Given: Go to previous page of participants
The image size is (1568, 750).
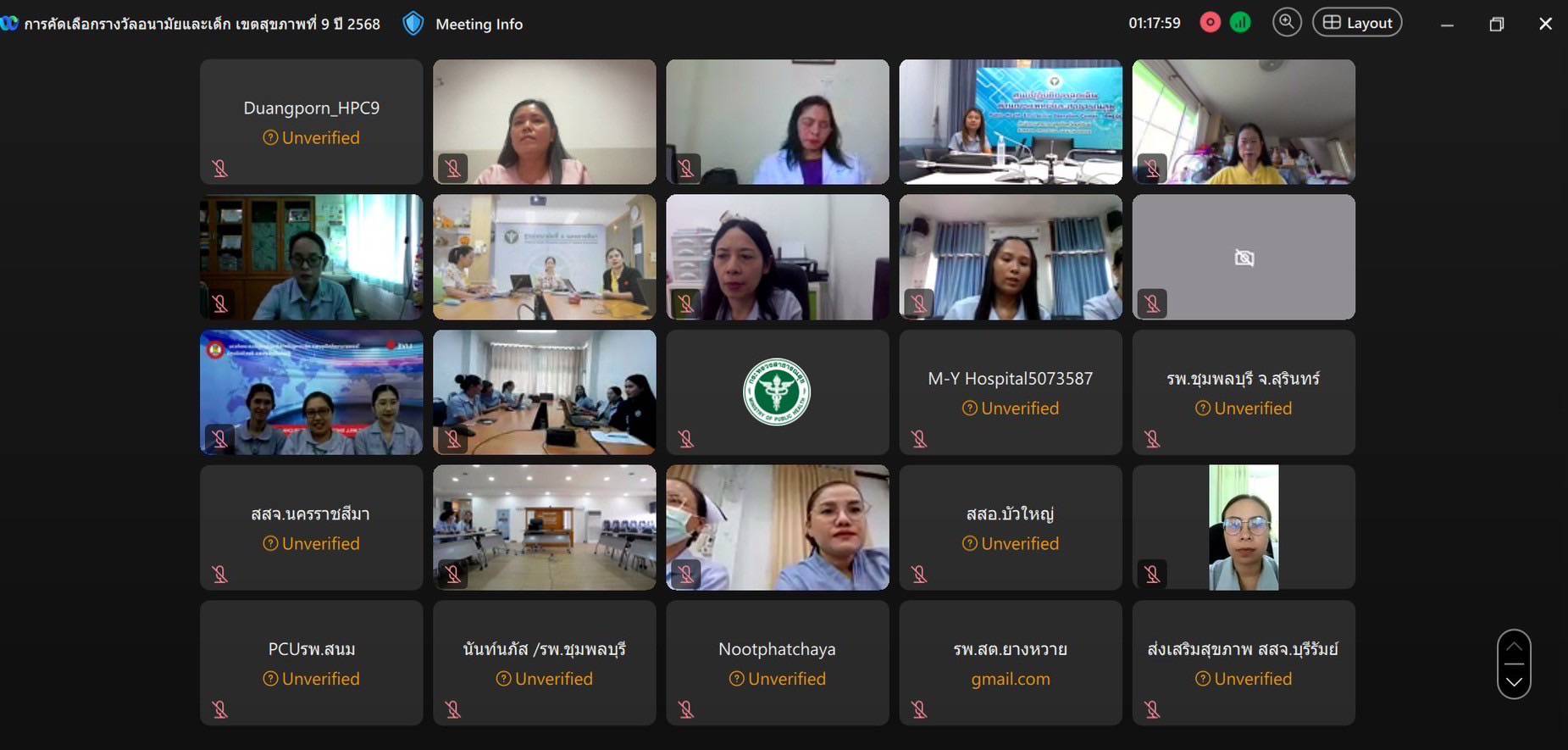Looking at the screenshot, I should click(x=1514, y=647).
